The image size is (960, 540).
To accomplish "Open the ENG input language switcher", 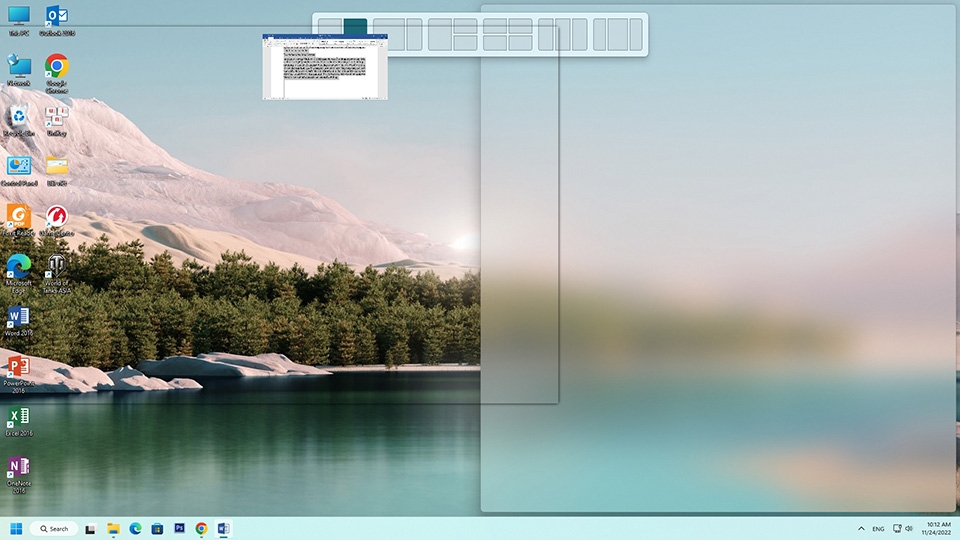I will point(878,528).
